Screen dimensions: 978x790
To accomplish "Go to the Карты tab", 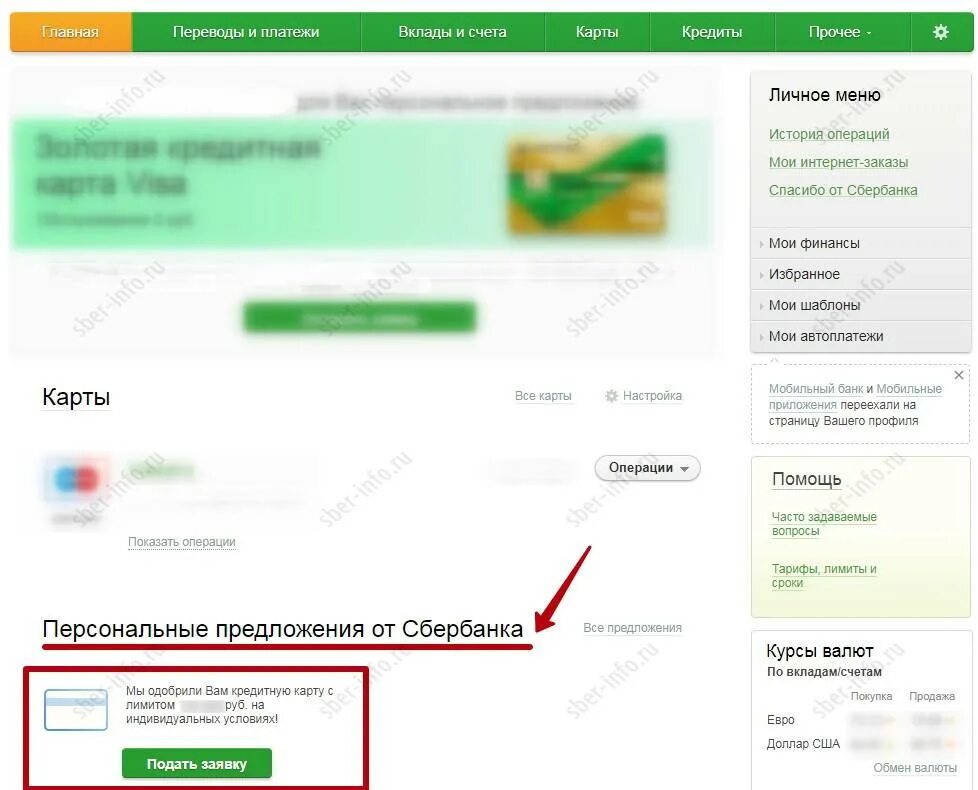I will pyautogui.click(x=597, y=32).
